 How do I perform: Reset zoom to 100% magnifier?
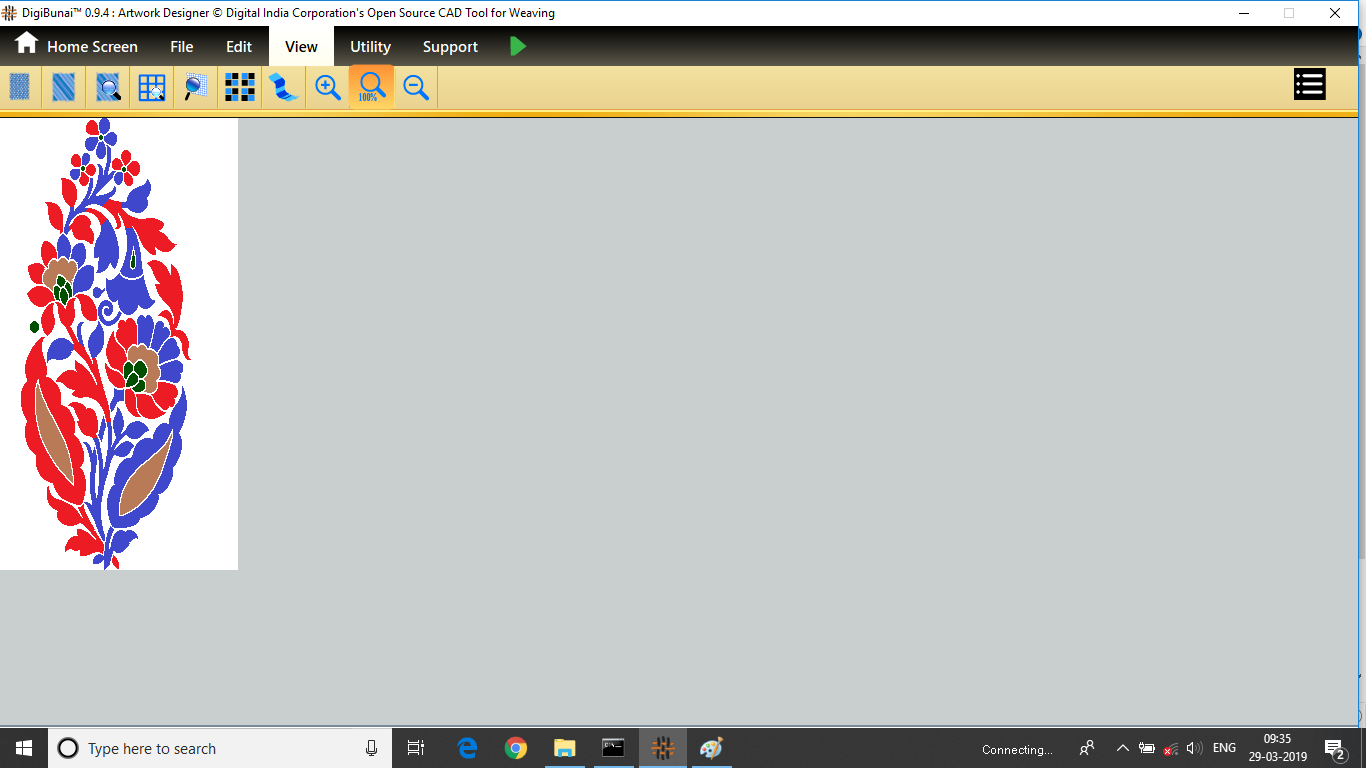click(372, 87)
